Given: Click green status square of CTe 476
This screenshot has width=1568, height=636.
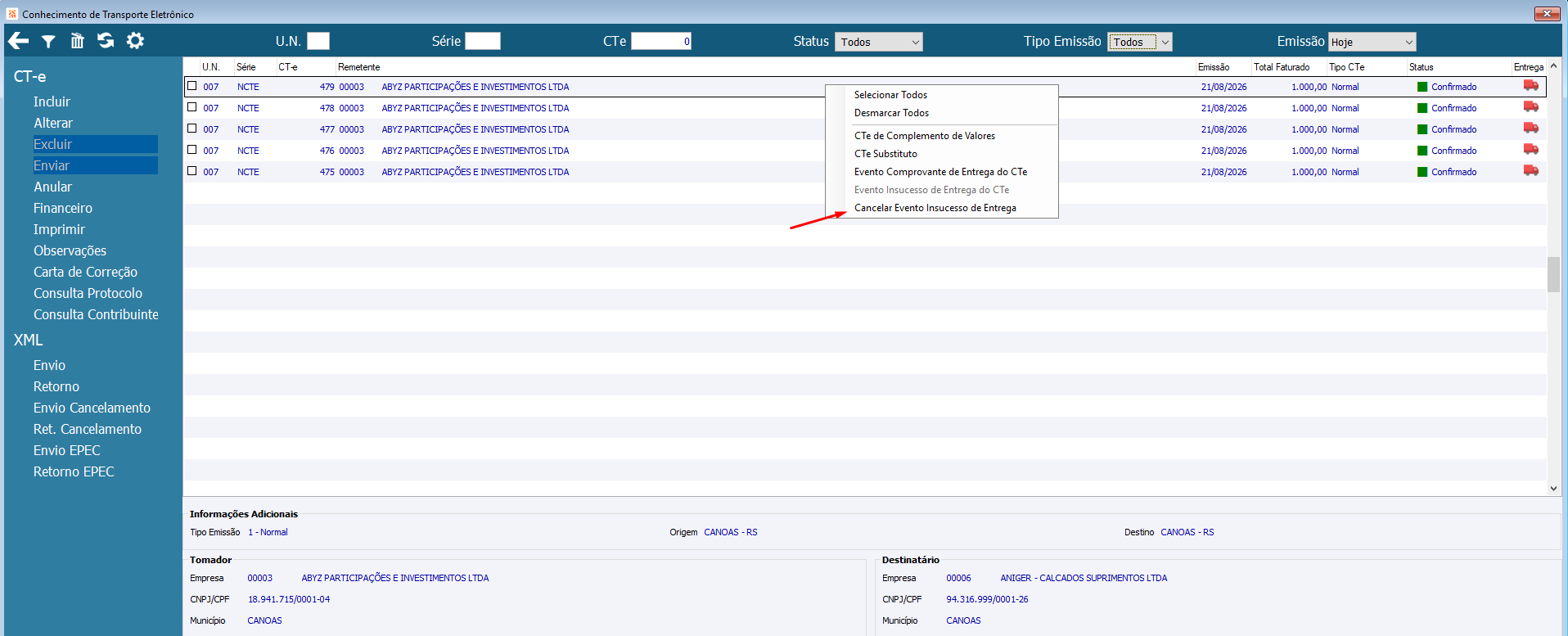Looking at the screenshot, I should 1422,151.
